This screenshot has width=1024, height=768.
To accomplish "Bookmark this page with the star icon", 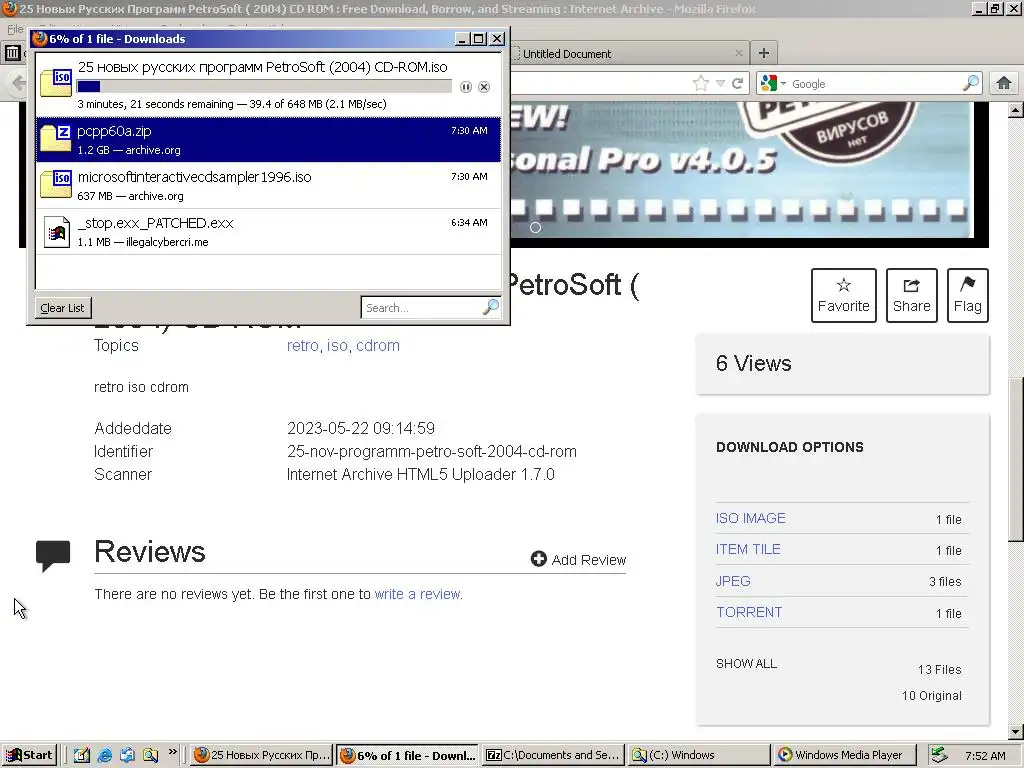I will (701, 83).
